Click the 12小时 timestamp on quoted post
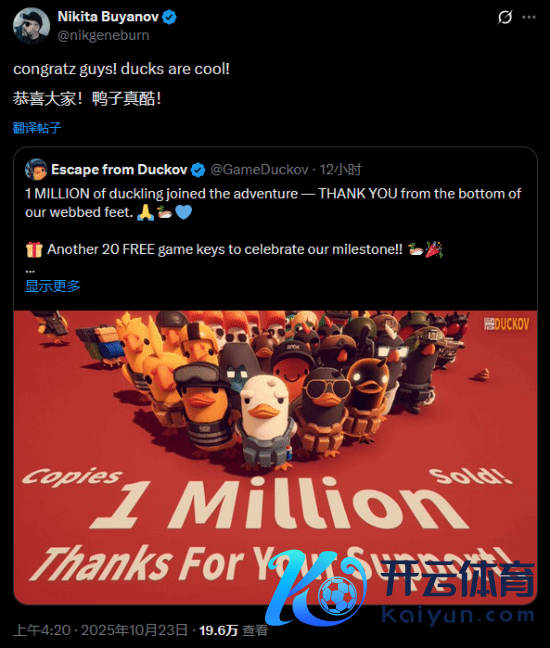The height and width of the screenshot is (648, 550). coord(340,169)
